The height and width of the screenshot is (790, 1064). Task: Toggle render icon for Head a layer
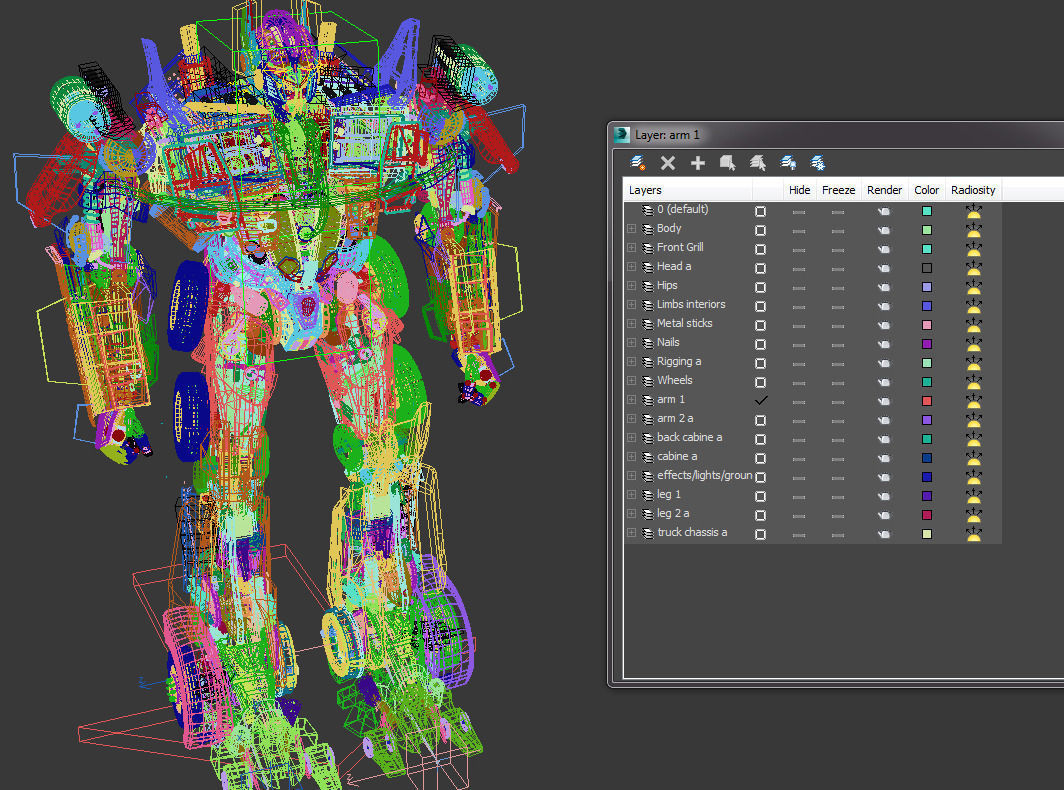click(884, 269)
